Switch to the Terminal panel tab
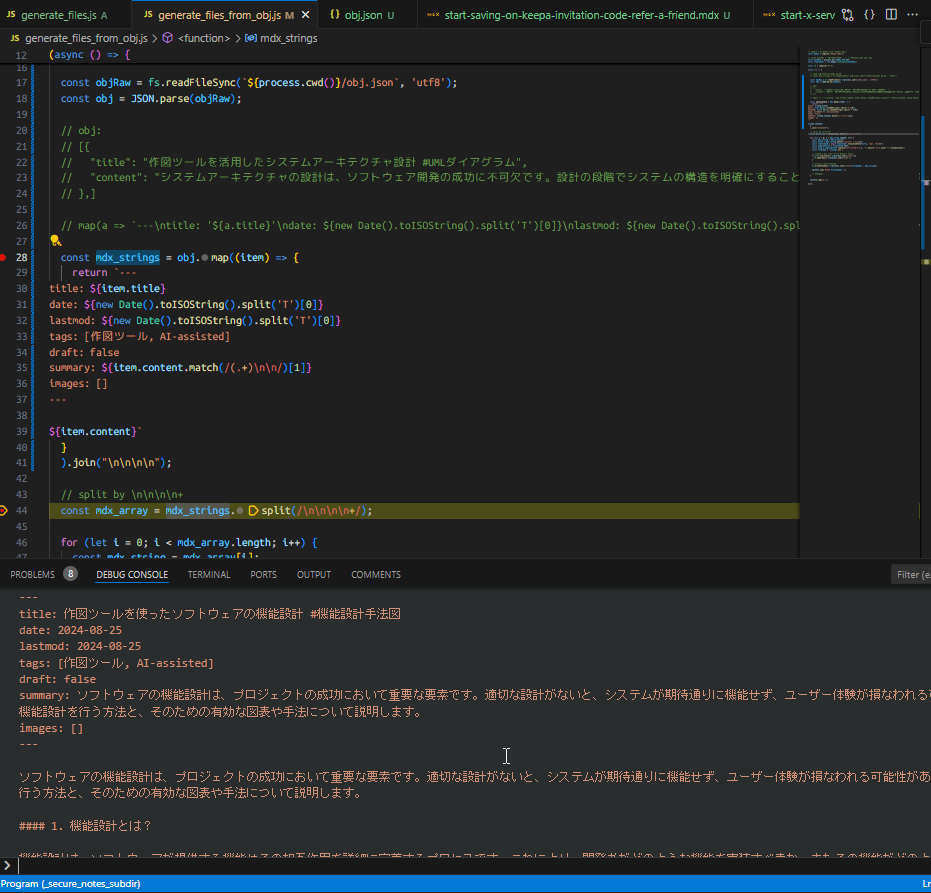The height and width of the screenshot is (893, 931). [x=209, y=575]
